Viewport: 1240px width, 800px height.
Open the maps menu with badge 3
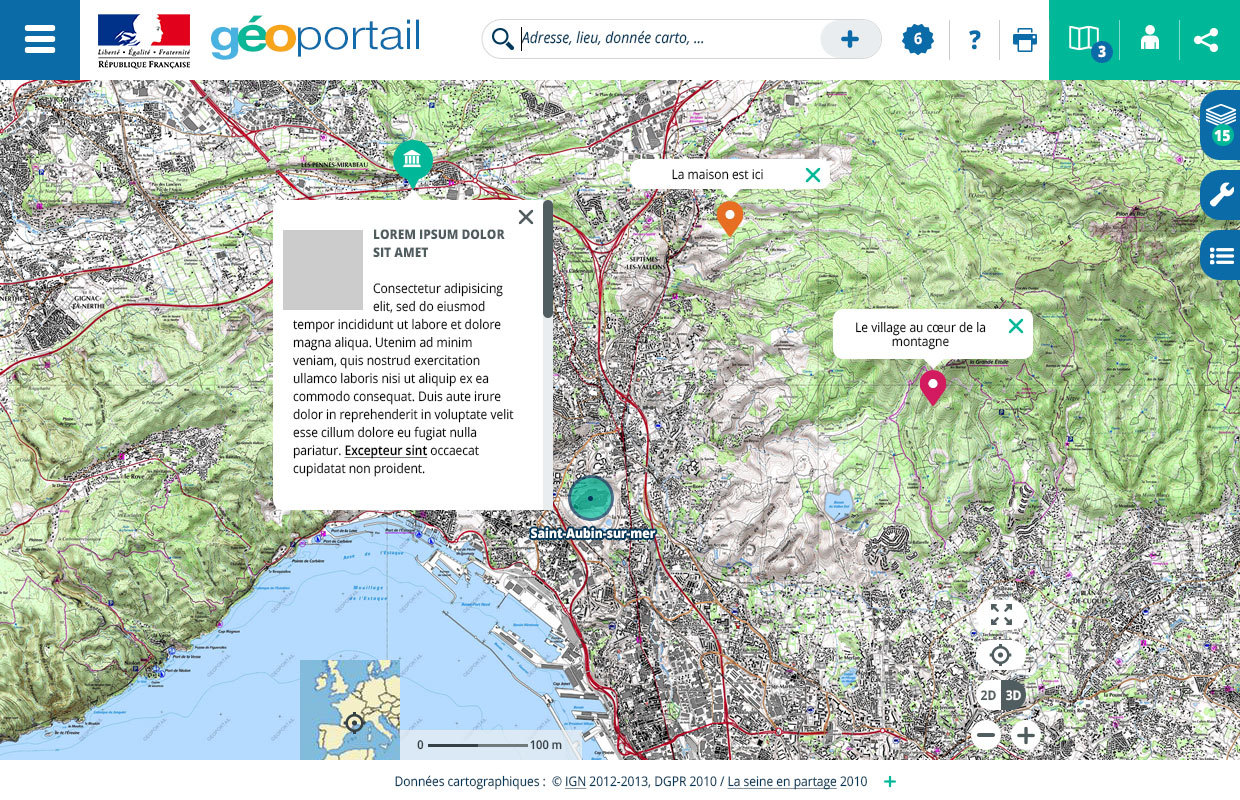point(1084,40)
